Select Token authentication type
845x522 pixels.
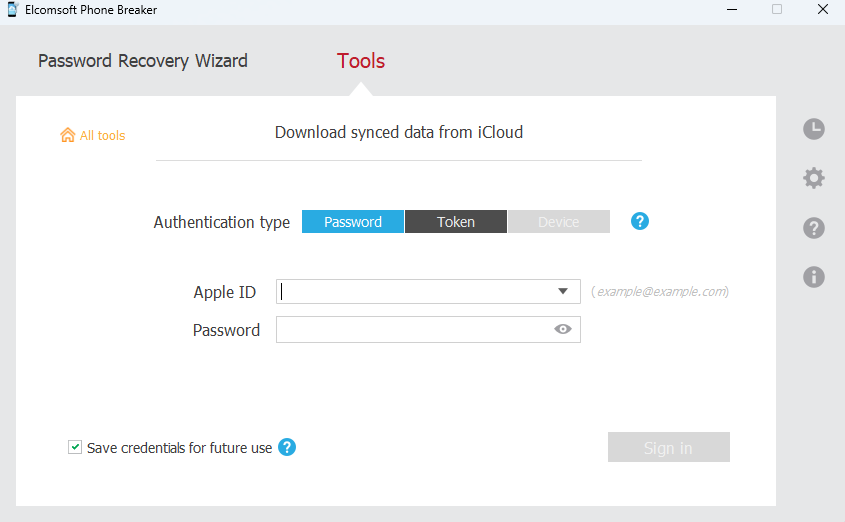[456, 221]
